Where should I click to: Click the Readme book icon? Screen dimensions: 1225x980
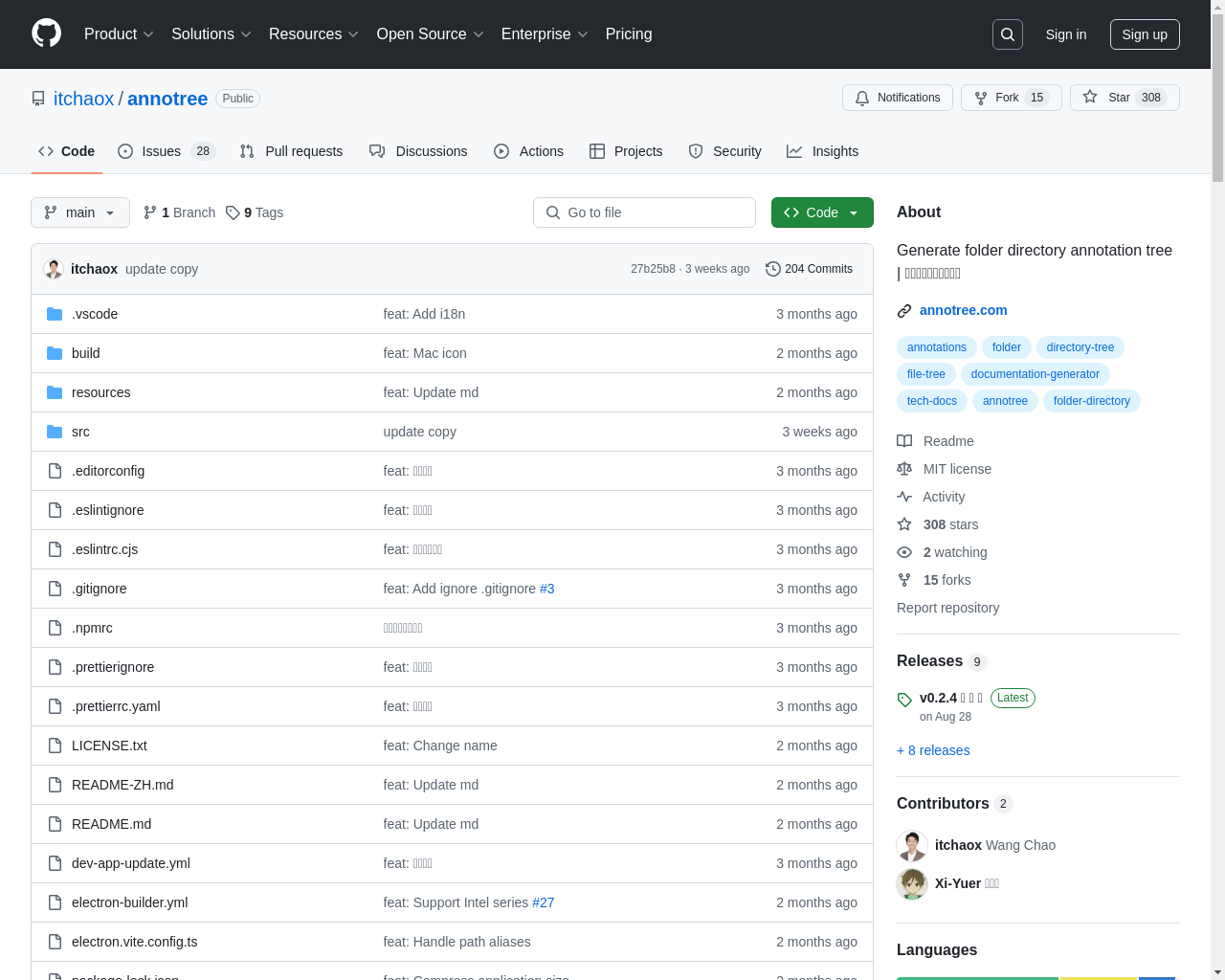[904, 441]
